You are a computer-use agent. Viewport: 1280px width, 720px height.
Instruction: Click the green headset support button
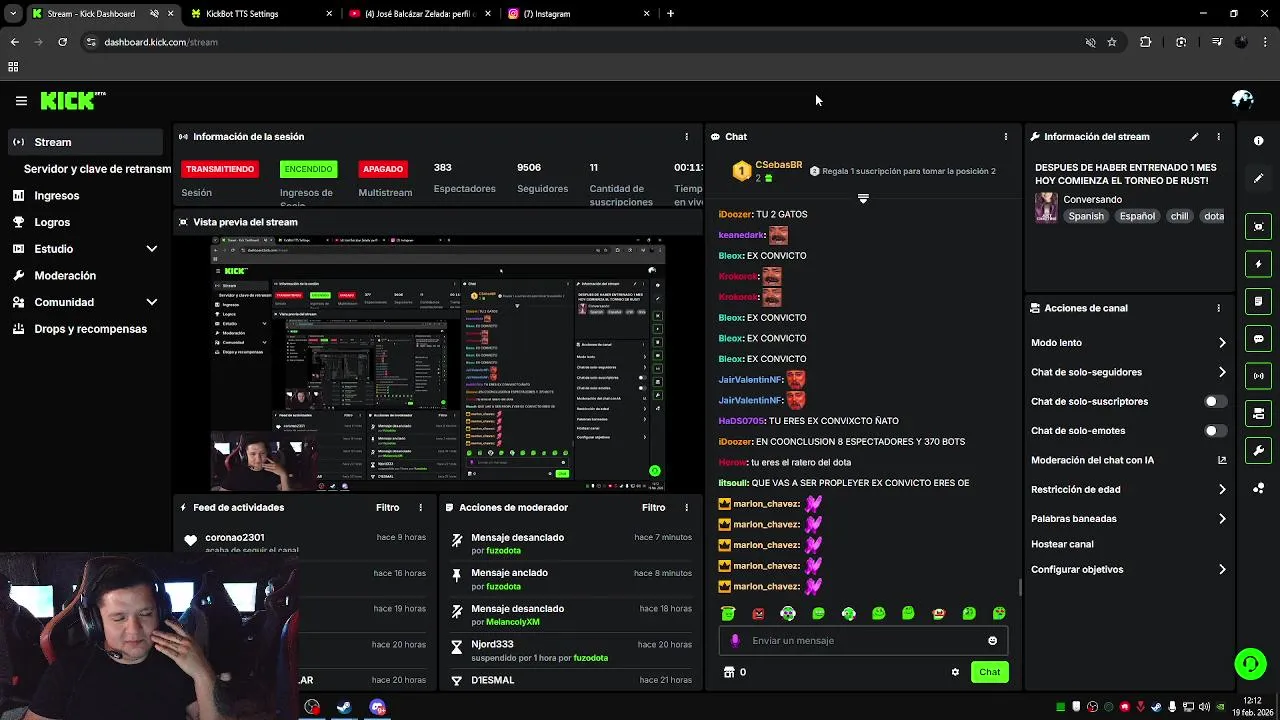(x=1249, y=663)
